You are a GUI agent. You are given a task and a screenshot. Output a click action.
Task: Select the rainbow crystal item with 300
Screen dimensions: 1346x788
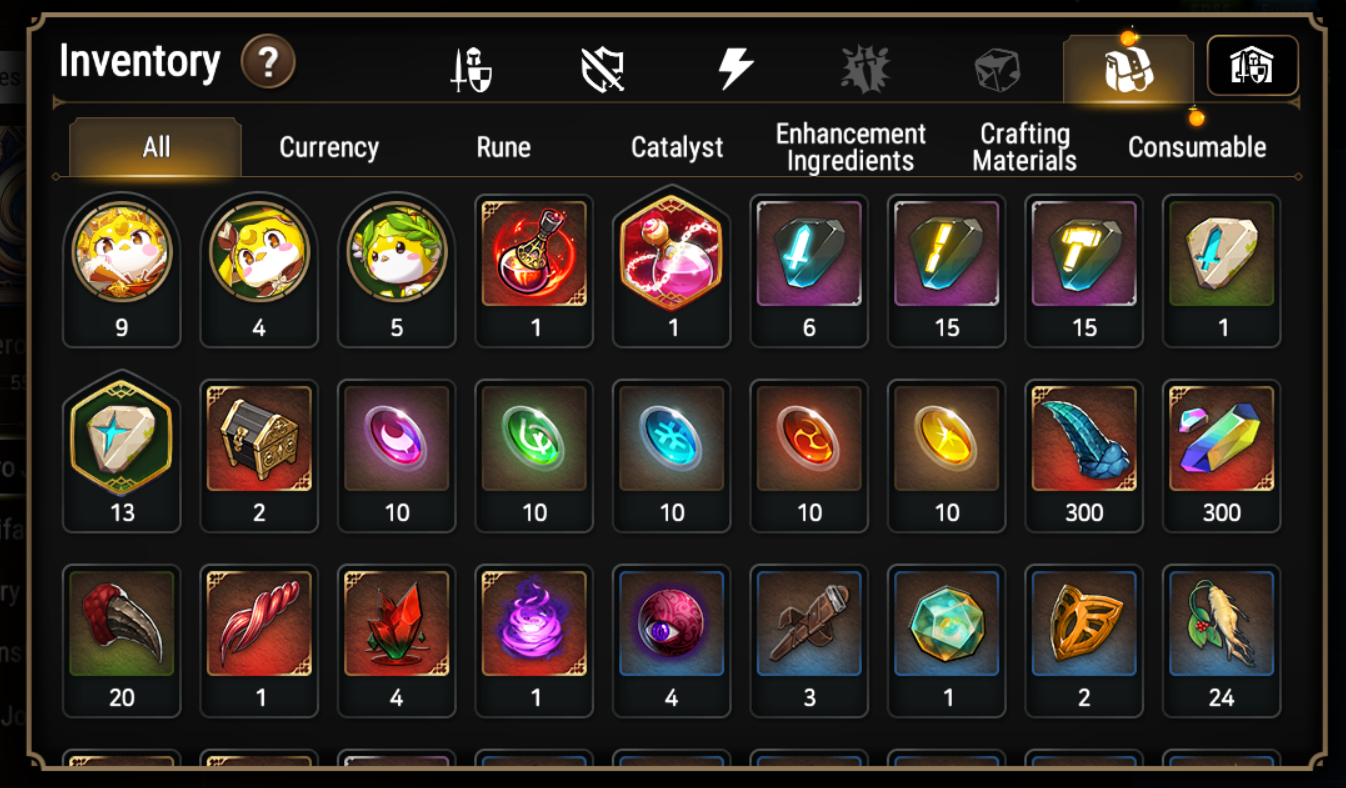[1222, 456]
